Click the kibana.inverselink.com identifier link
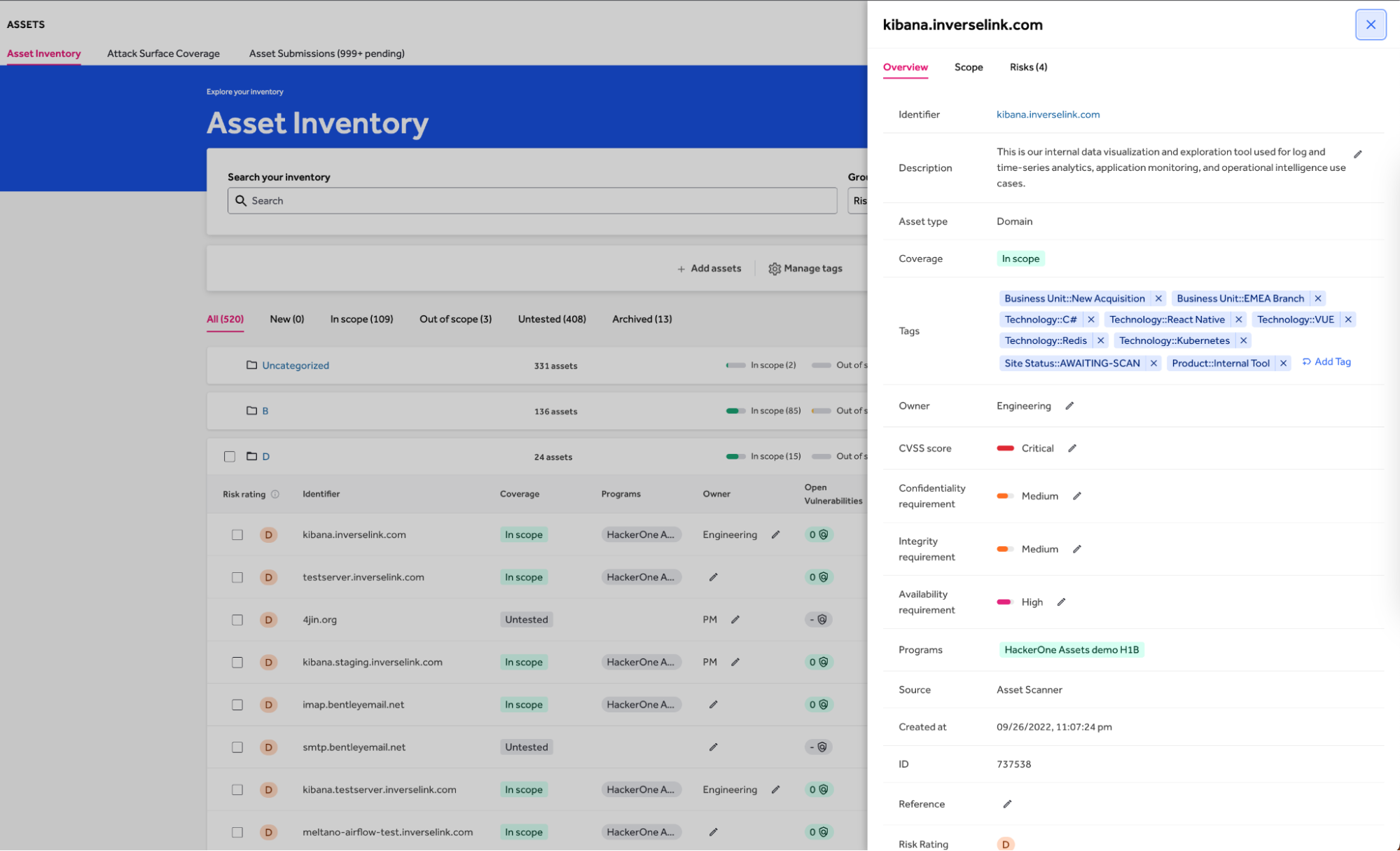The width and height of the screenshot is (1400, 851). point(1047,113)
